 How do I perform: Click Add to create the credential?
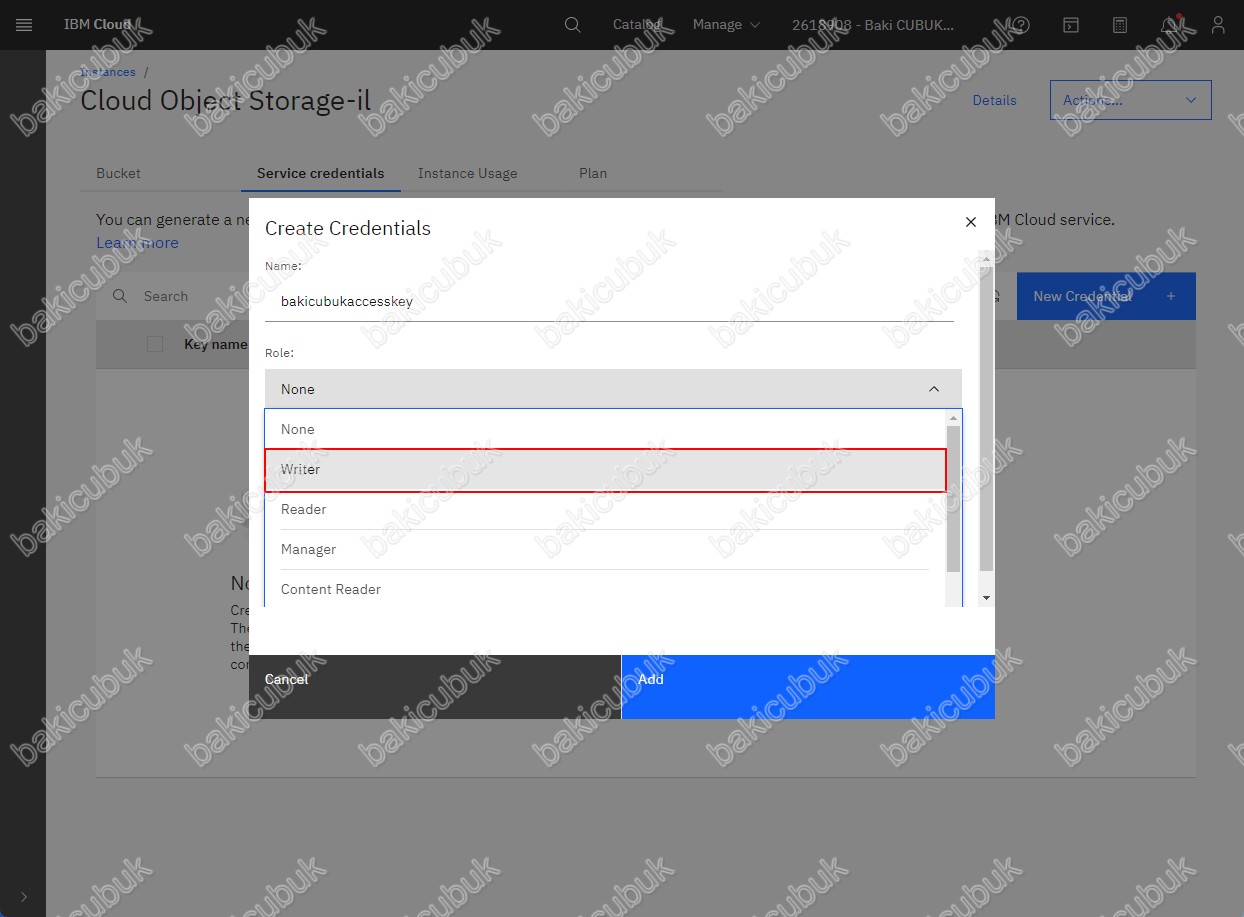tap(808, 687)
